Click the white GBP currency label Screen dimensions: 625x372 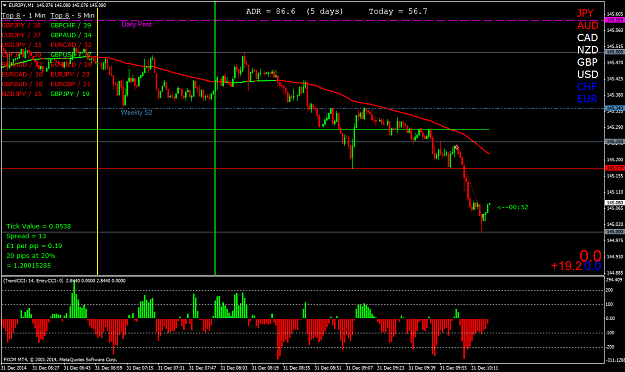pyautogui.click(x=587, y=62)
